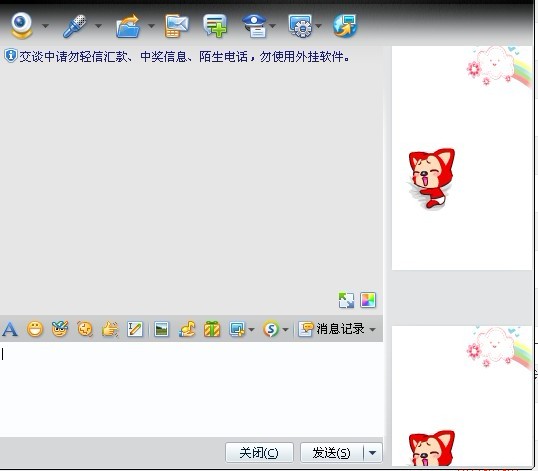
Task: Insert a picture into the message
Action: 161,329
